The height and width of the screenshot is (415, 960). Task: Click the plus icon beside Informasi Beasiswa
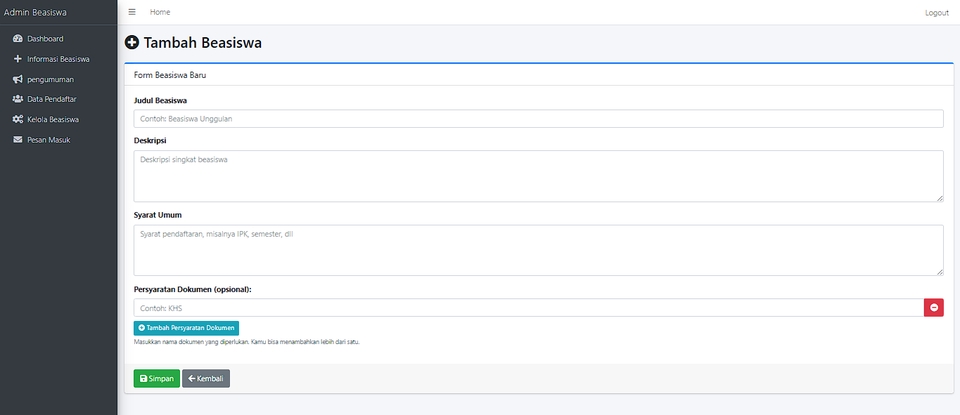pos(17,59)
